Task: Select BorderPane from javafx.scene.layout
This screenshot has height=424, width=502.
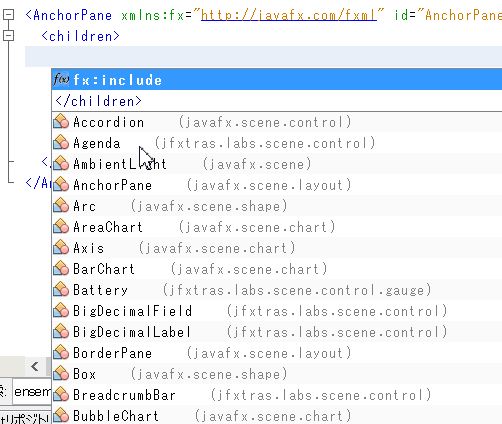Action: pyautogui.click(x=277, y=353)
